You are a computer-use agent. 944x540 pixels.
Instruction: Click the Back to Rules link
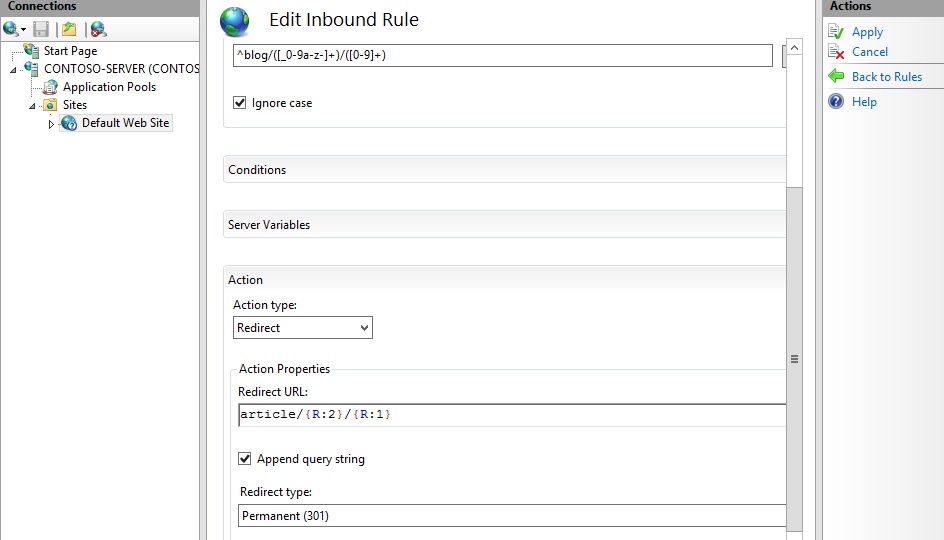point(886,77)
